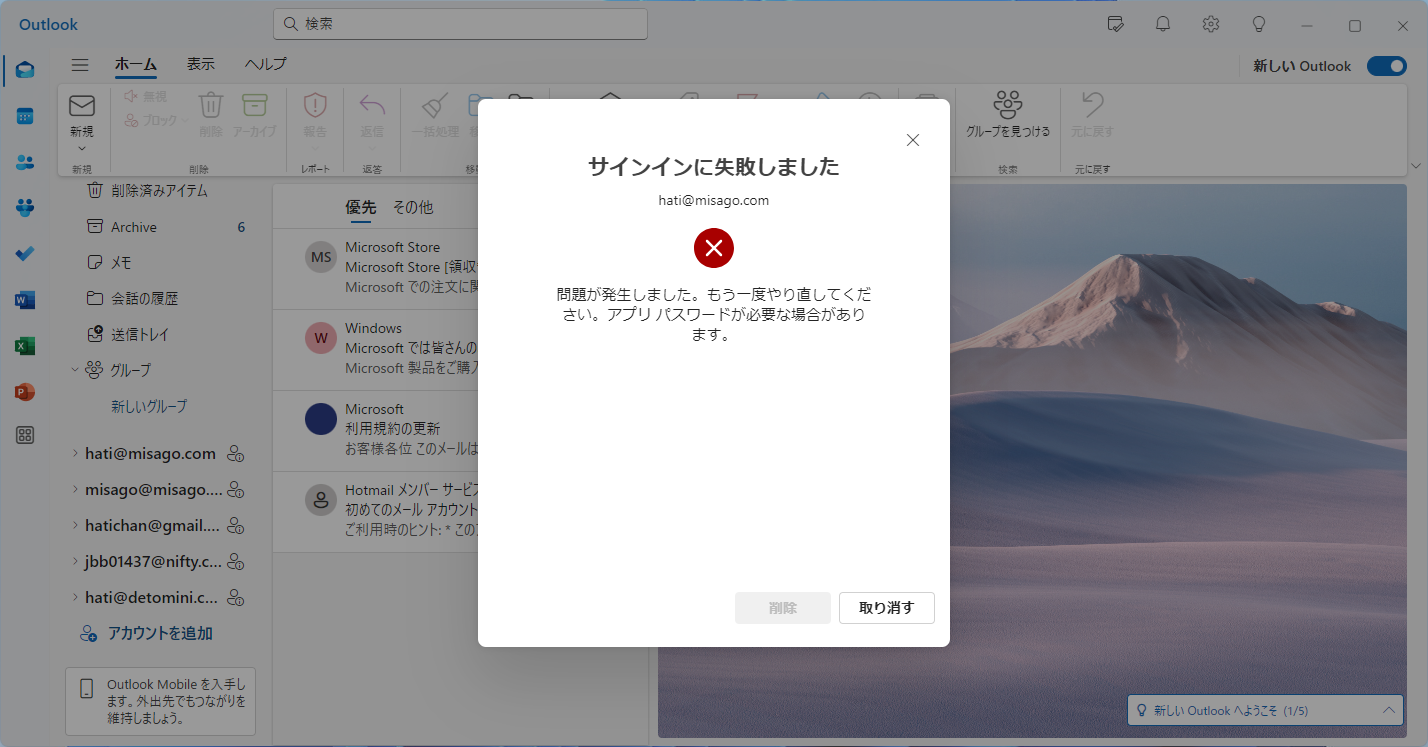Click the 一括処理 sweep icon

coord(435,105)
